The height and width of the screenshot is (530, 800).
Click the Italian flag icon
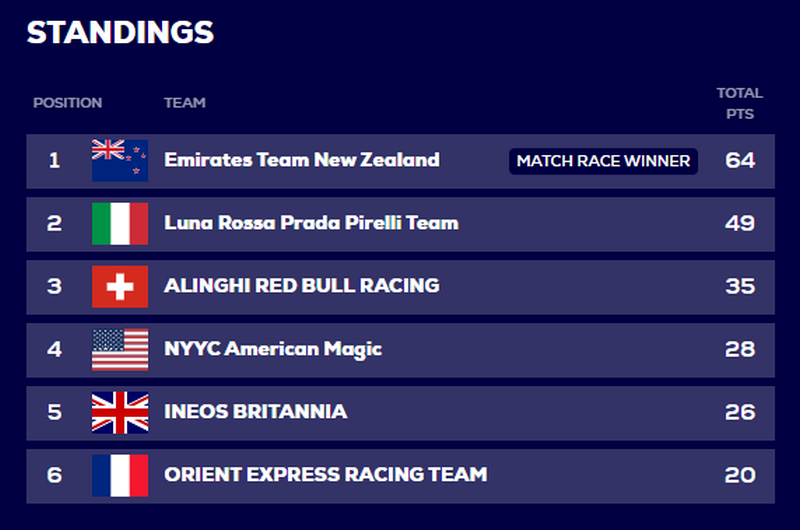(x=120, y=223)
